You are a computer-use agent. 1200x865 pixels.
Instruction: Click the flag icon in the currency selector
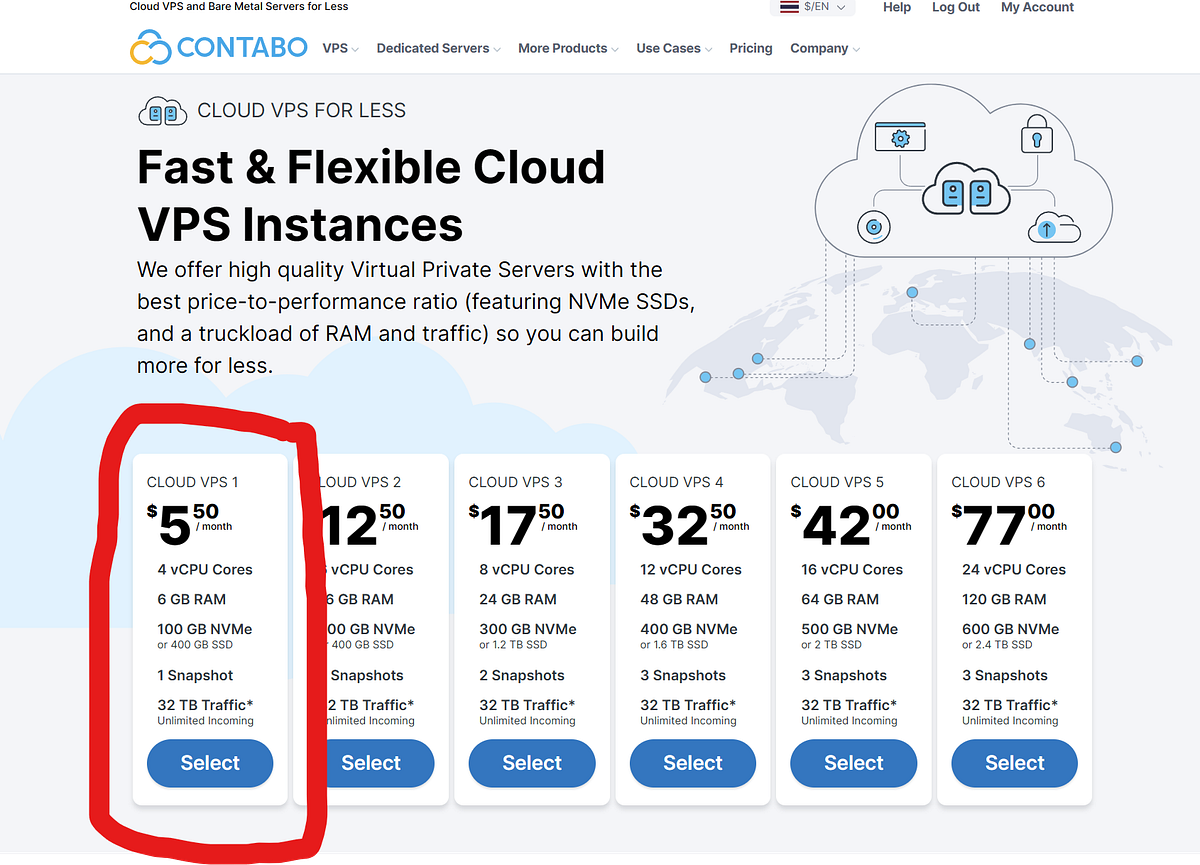[789, 7]
